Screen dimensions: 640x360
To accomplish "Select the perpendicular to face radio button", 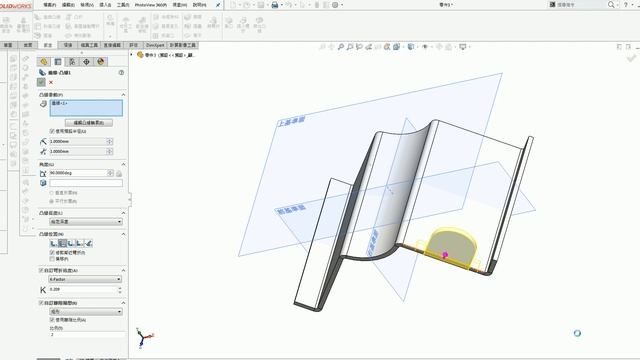I will 51,193.
